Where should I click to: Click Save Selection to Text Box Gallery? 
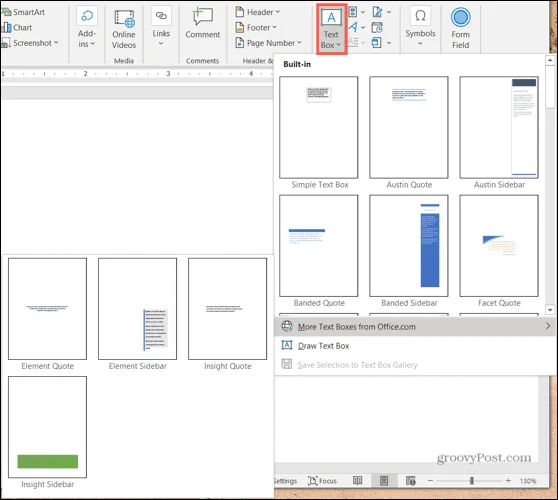pyautogui.click(x=415, y=365)
